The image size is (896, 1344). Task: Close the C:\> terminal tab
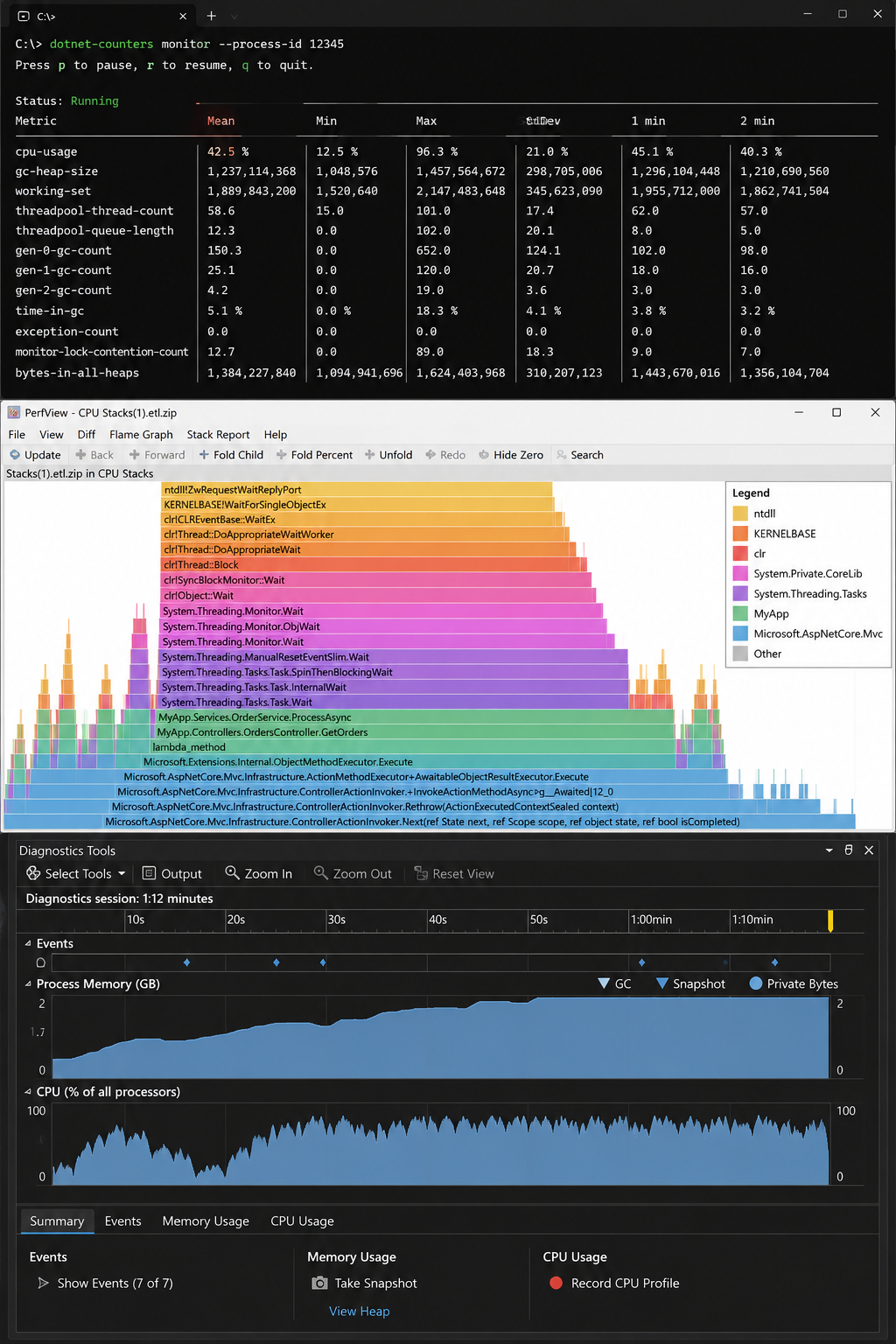[x=183, y=16]
